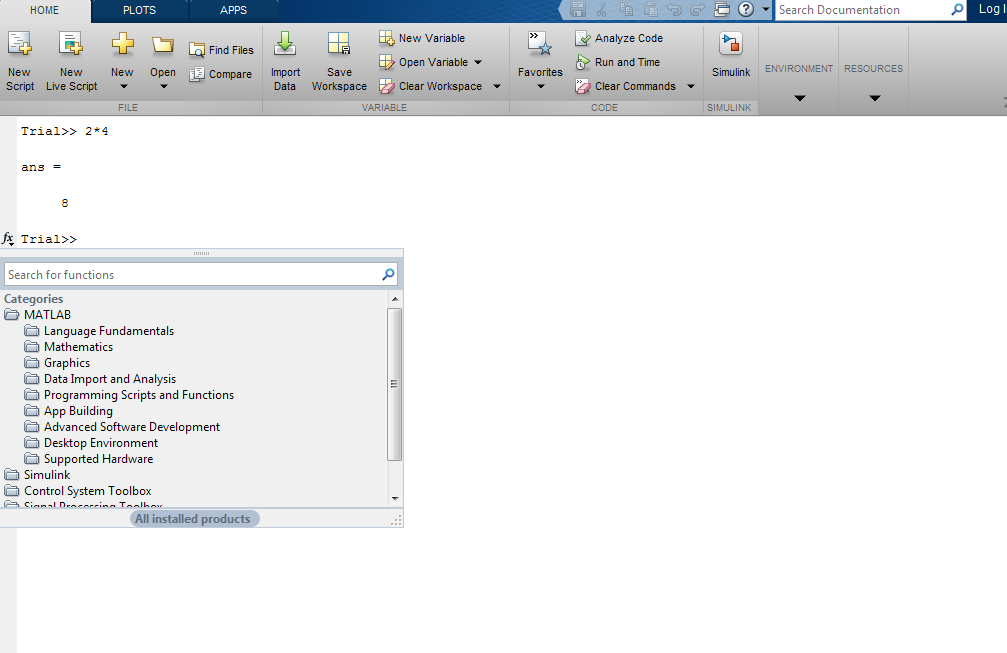Open the Favorites menu
1007x653 pixels.
click(x=540, y=60)
